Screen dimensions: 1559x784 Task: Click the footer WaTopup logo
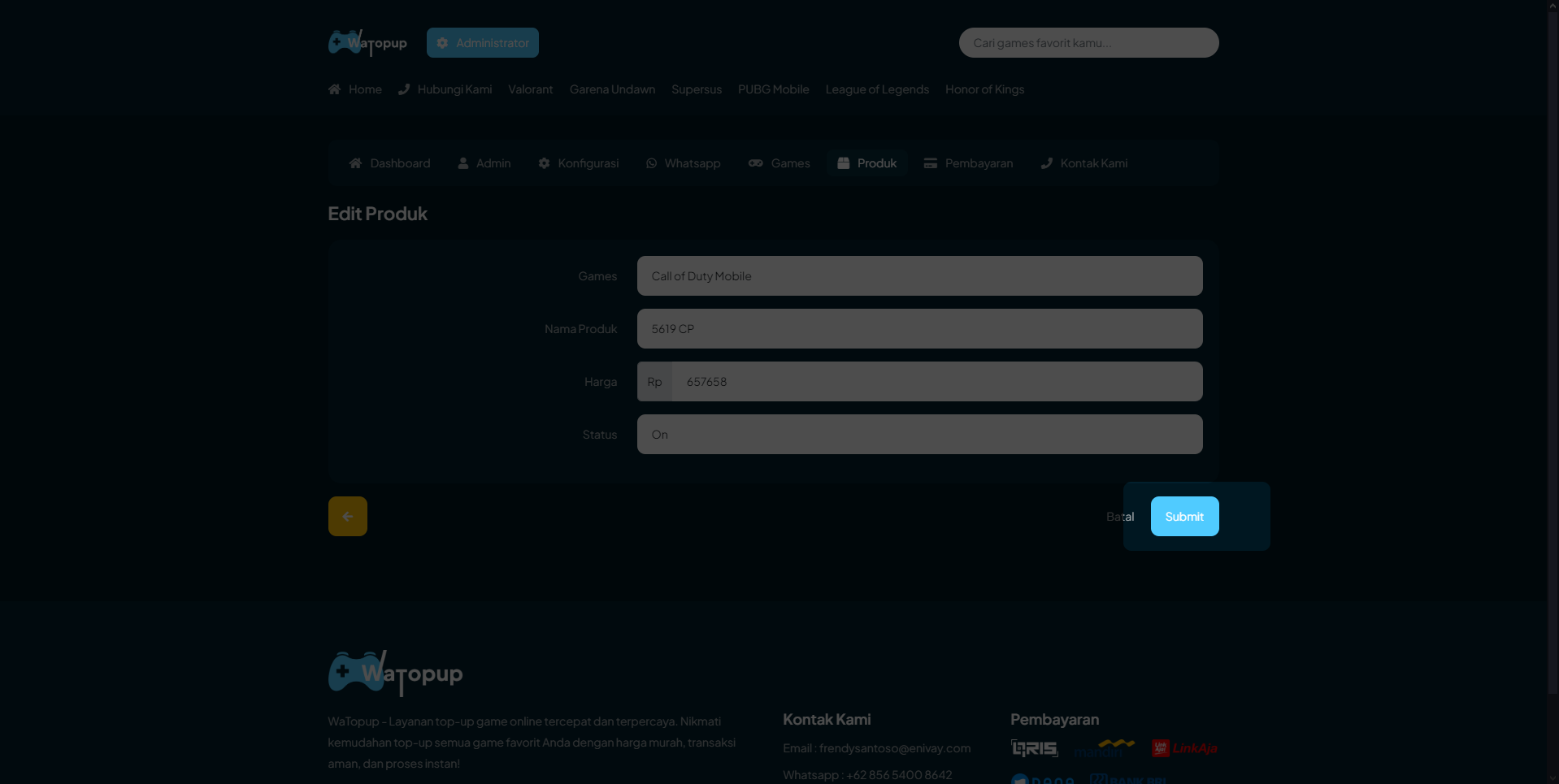tap(395, 673)
